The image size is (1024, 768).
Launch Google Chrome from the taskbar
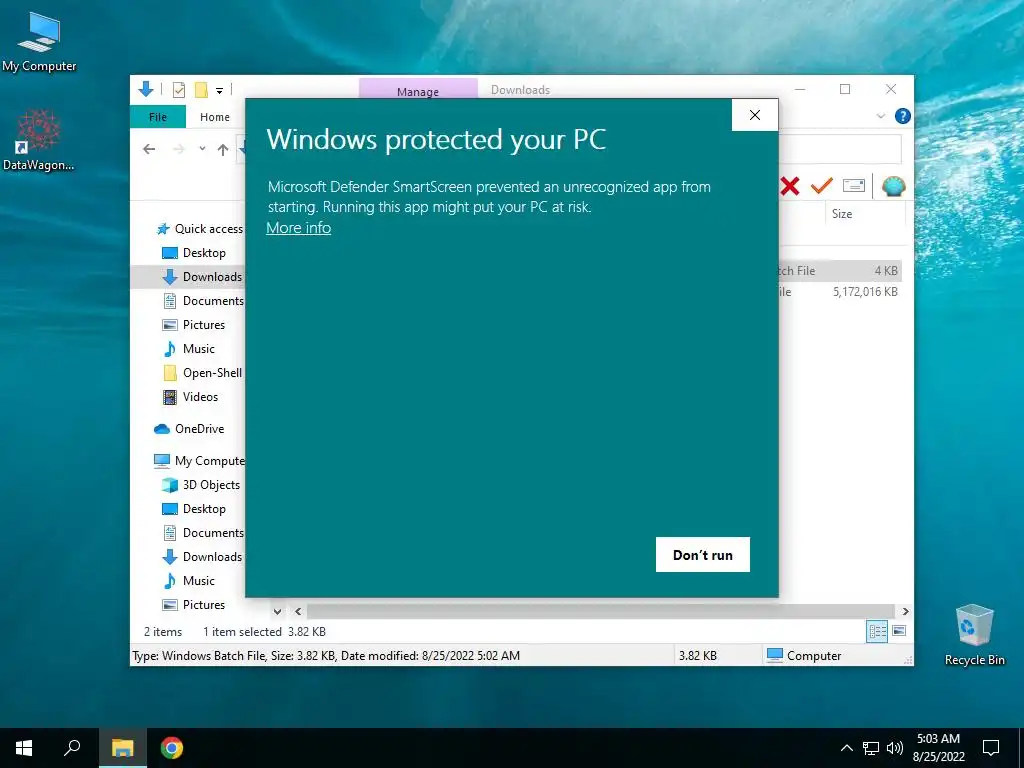tap(172, 748)
